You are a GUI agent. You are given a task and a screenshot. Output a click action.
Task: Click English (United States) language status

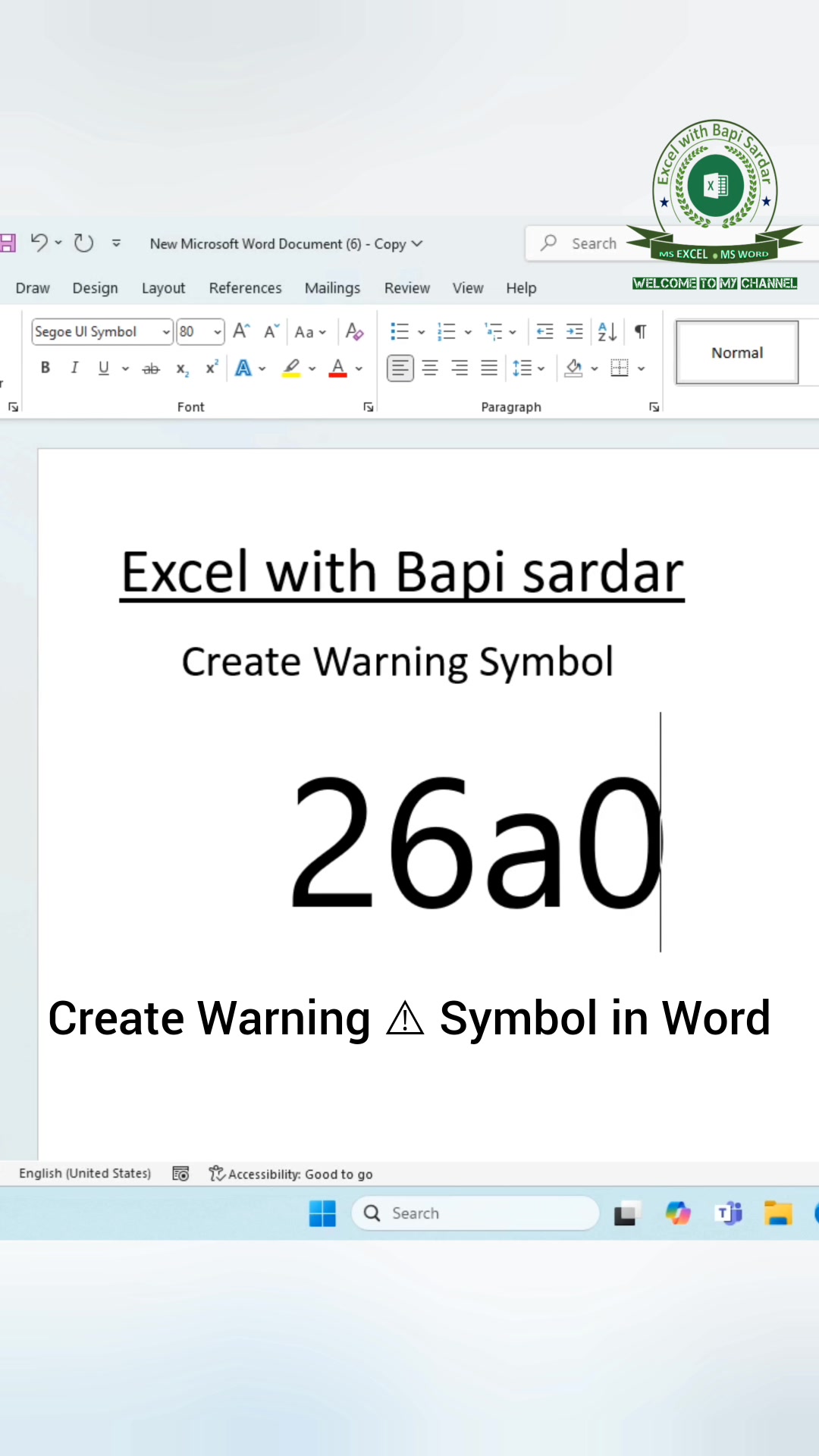[85, 1173]
